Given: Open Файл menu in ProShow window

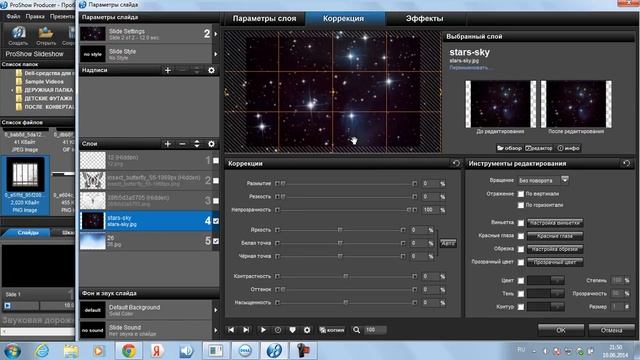Looking at the screenshot, I should [13, 17].
